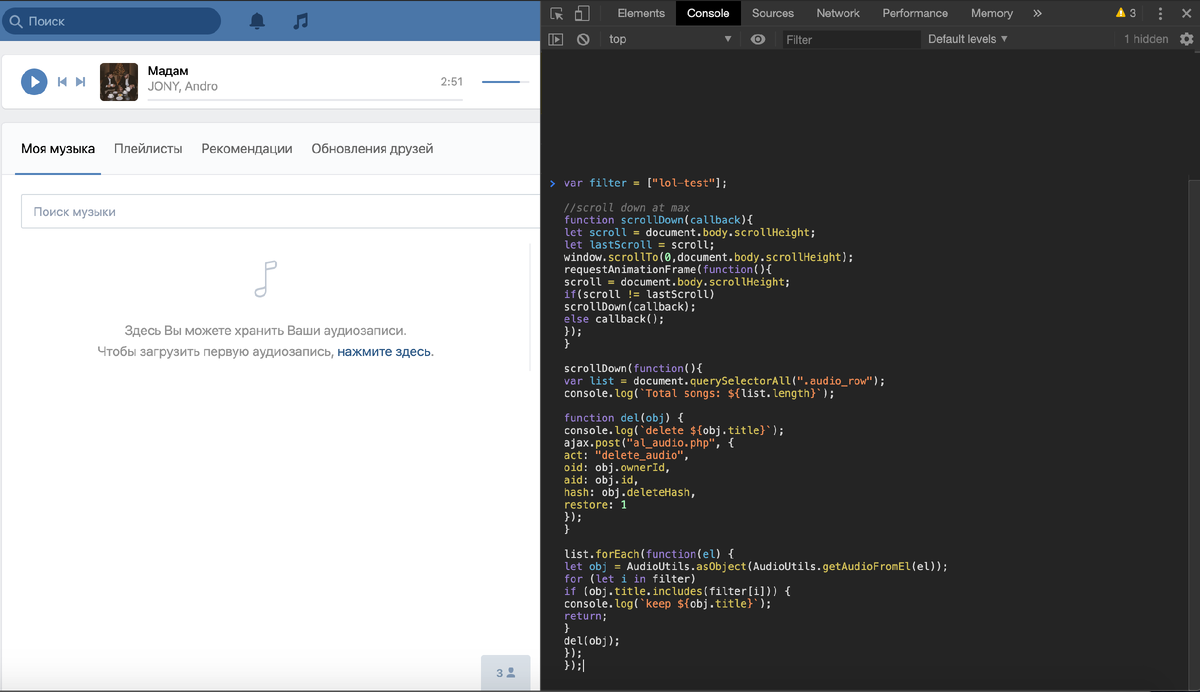1200x692 pixels.
Task: Skip to next track
Action: [x=81, y=82]
